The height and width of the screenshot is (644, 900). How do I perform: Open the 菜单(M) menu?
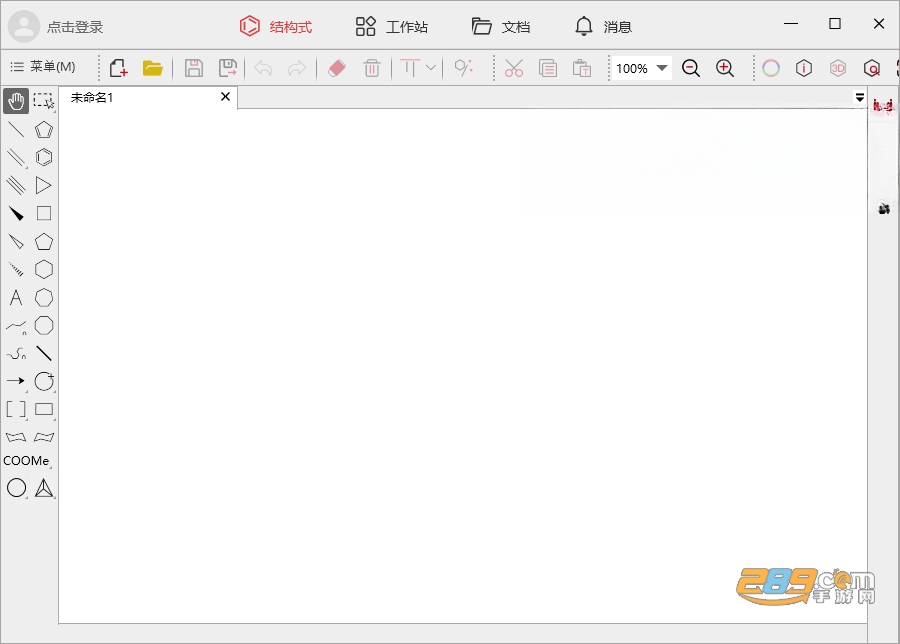click(x=43, y=67)
